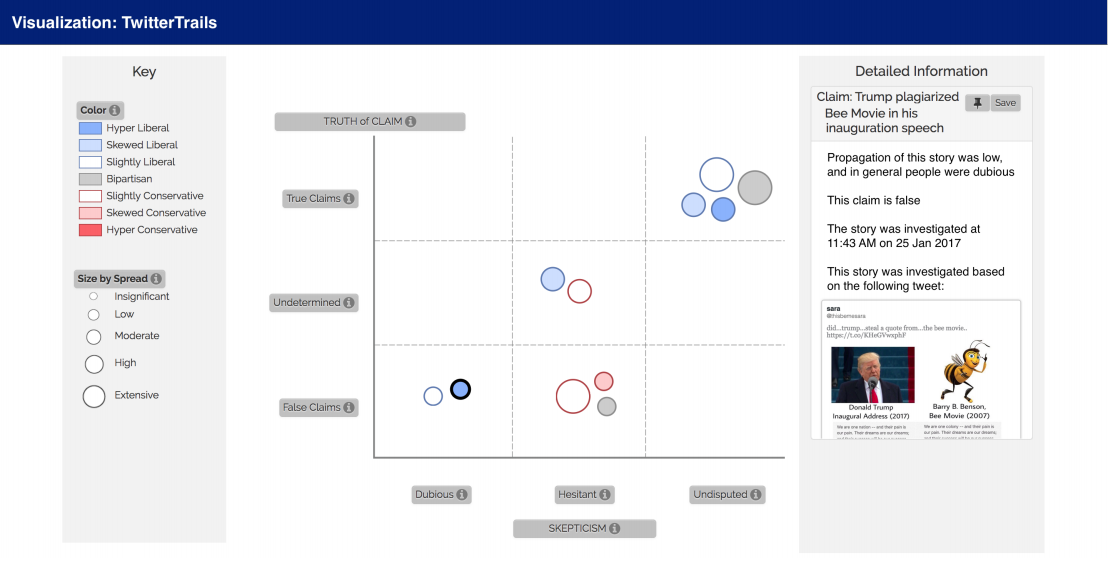Select the highlighted hyper liberal false-claim bubble
The image size is (1108, 568).
click(460, 389)
